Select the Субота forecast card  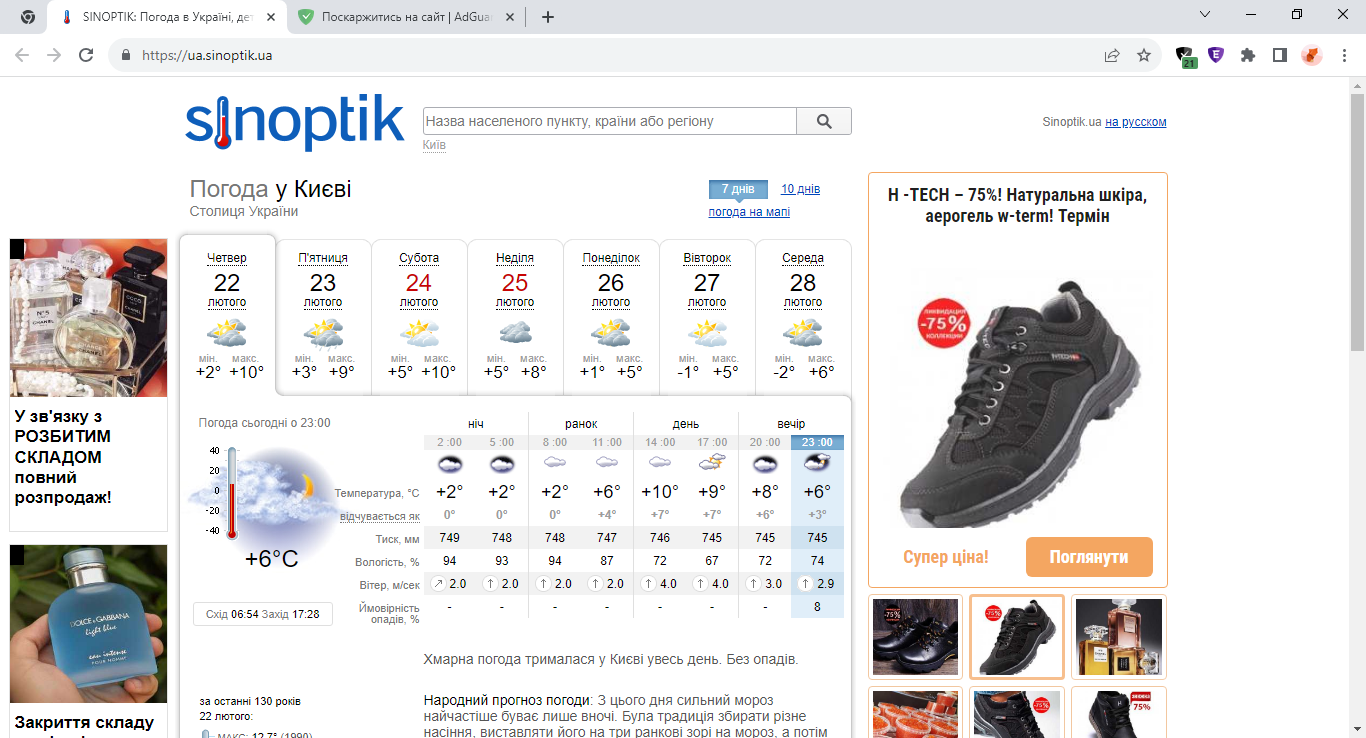419,315
